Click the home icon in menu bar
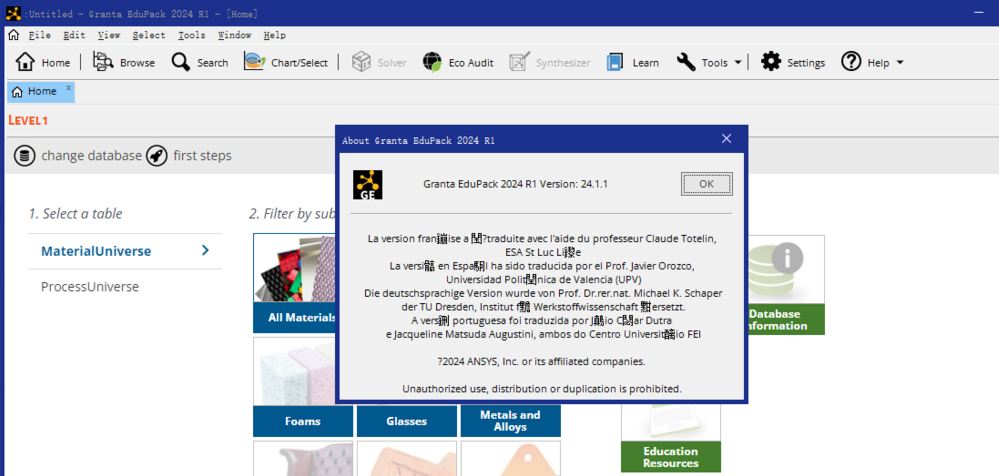The height and width of the screenshot is (476, 999). [13, 35]
